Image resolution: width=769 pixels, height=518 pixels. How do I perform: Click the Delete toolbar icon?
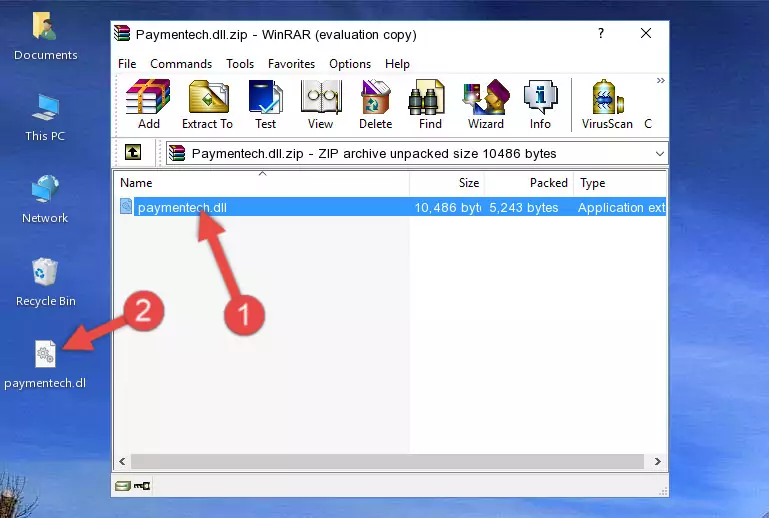[x=376, y=104]
